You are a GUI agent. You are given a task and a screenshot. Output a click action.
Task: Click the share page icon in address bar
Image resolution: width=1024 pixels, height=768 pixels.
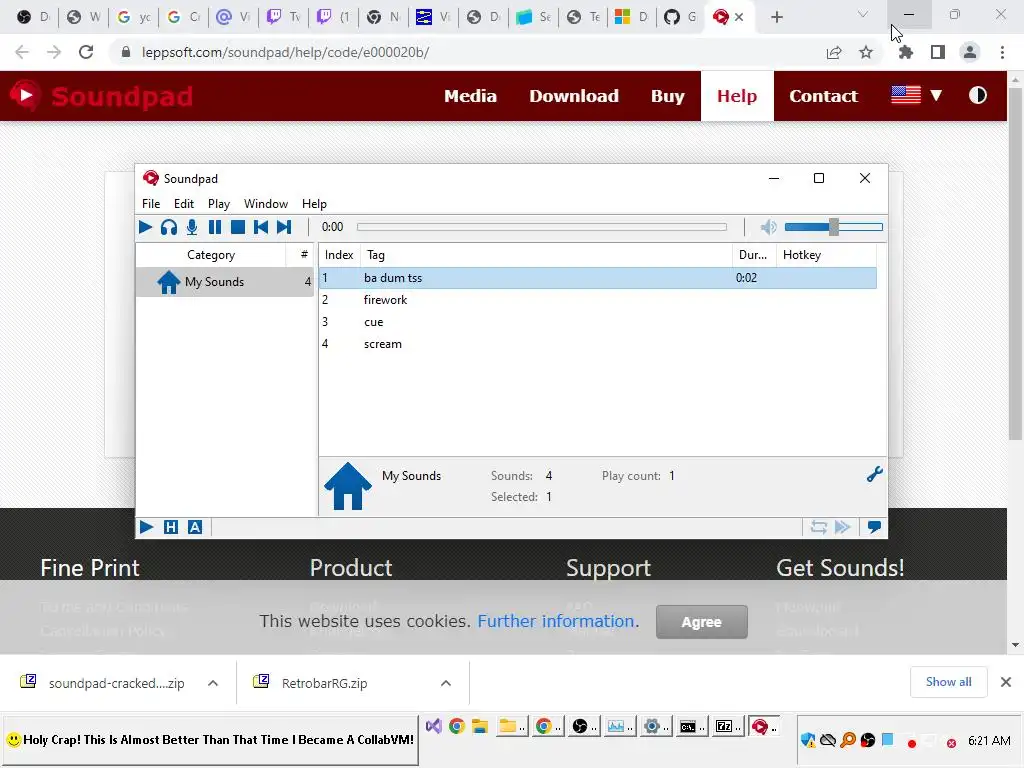pyautogui.click(x=834, y=52)
